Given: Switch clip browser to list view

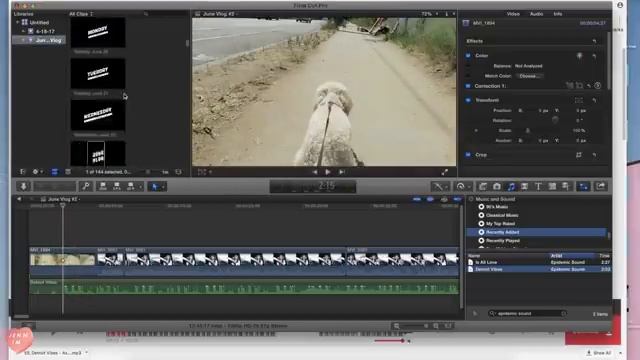Looking at the screenshot, I should pos(68,172).
